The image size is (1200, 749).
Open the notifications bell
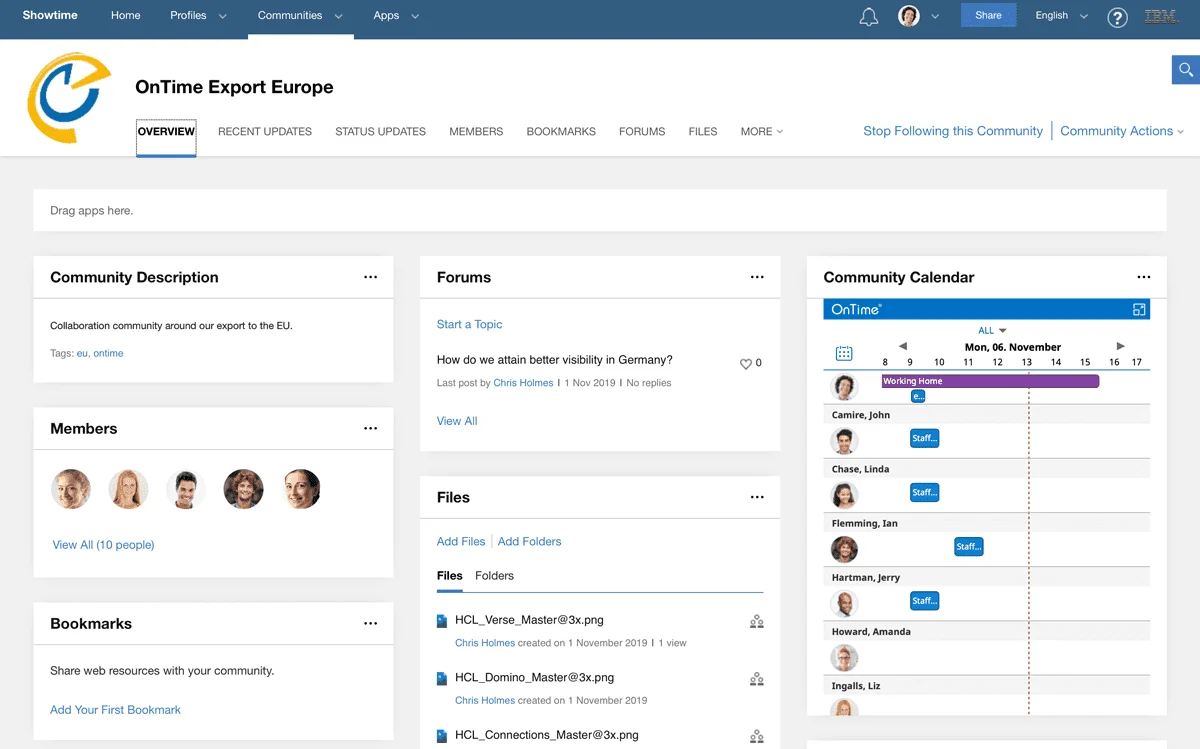click(869, 17)
